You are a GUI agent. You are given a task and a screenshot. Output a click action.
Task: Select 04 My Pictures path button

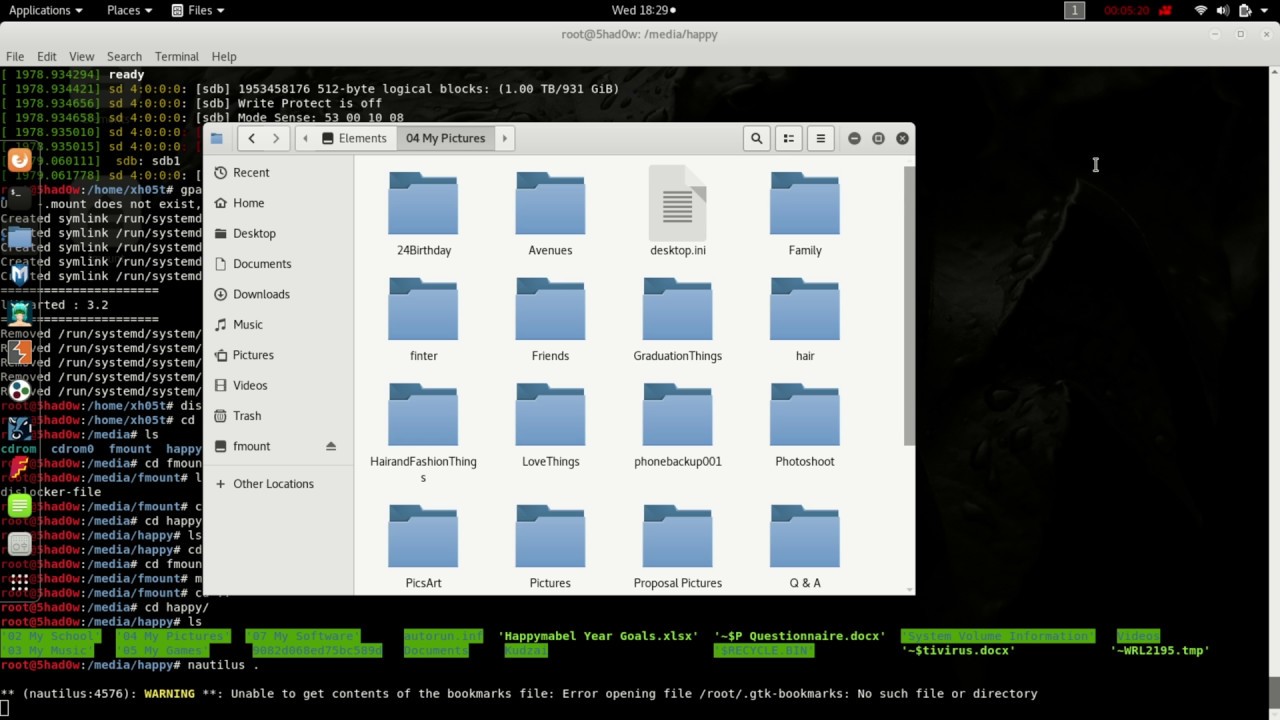tap(445, 138)
